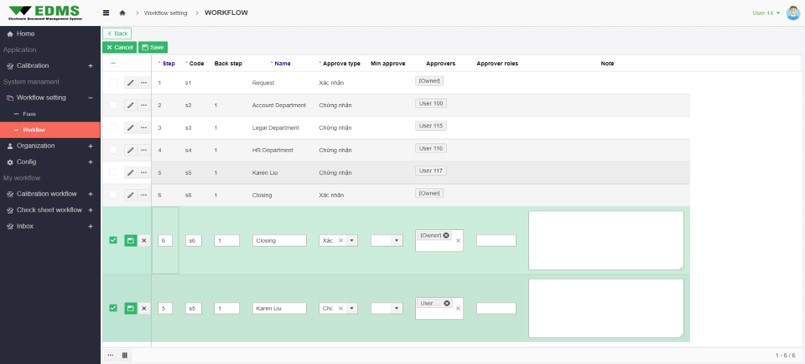Image resolution: width=805 pixels, height=364 pixels.
Task: Select the unedited Closing row checkbox
Action: coord(113,195)
